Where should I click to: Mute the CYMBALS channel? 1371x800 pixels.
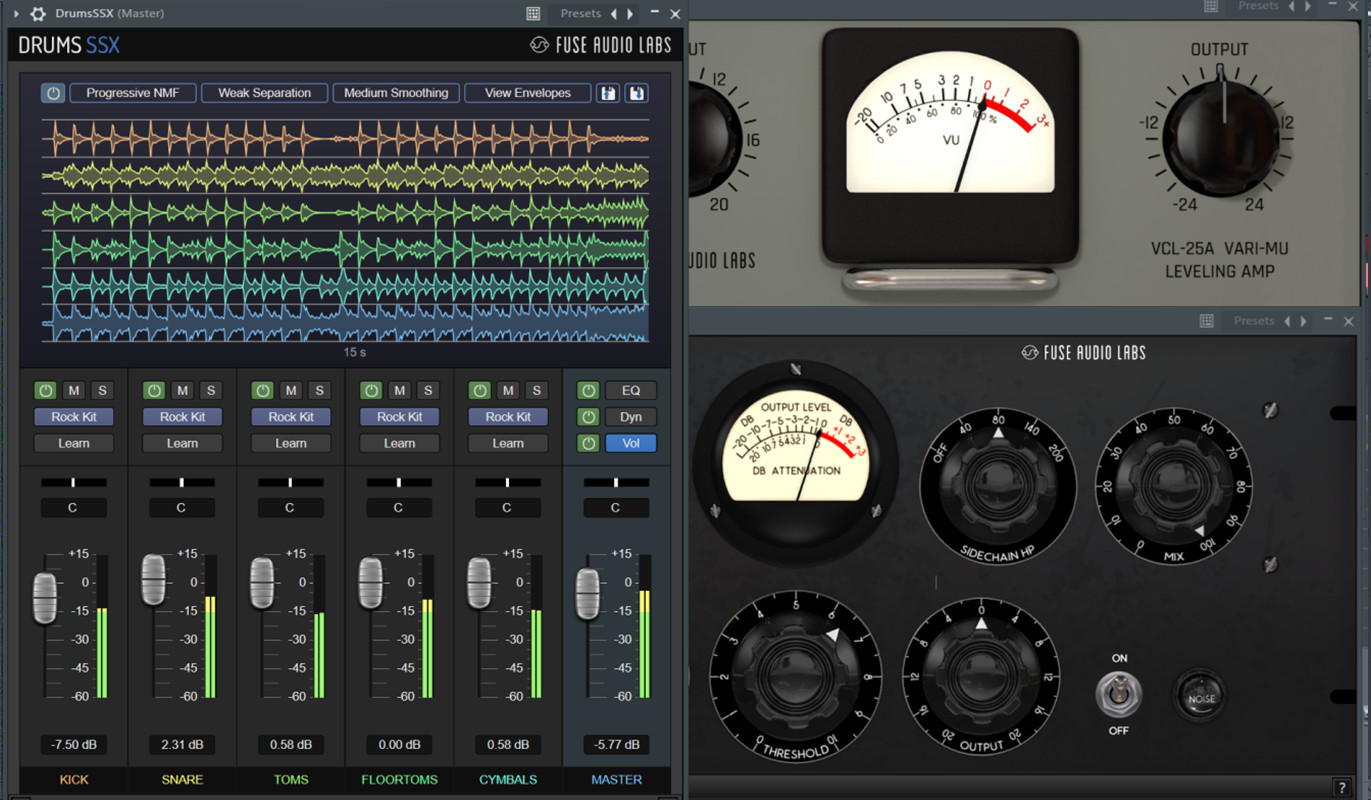(x=508, y=391)
